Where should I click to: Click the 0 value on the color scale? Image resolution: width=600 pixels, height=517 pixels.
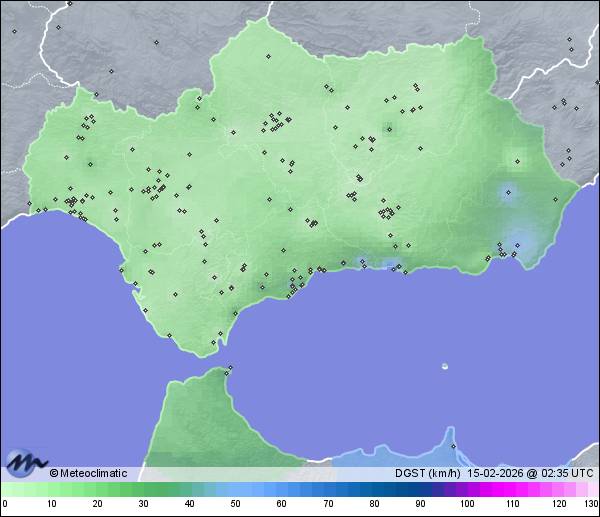pos(5,504)
